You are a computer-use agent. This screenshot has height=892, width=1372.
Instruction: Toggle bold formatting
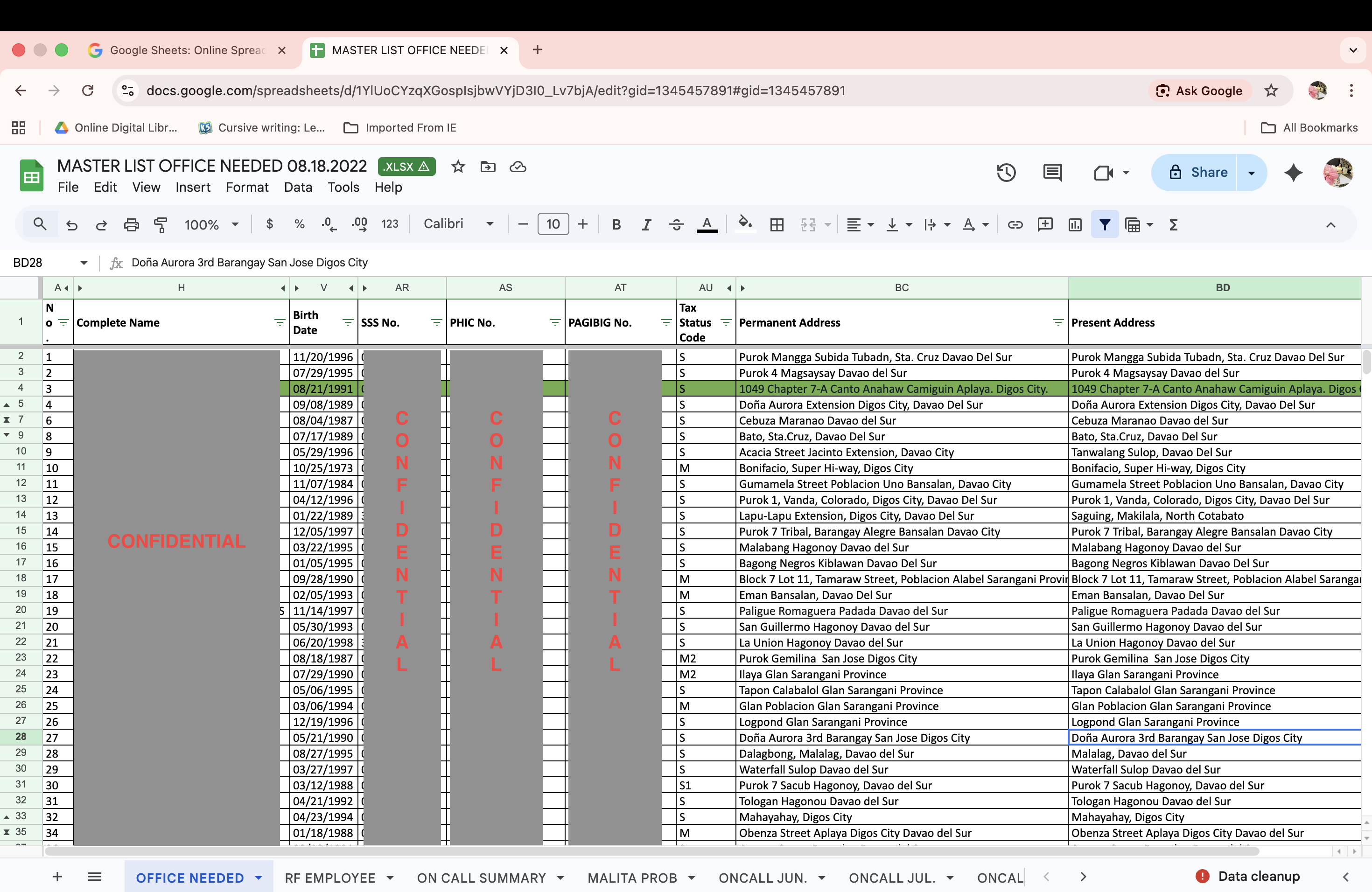tap(616, 225)
